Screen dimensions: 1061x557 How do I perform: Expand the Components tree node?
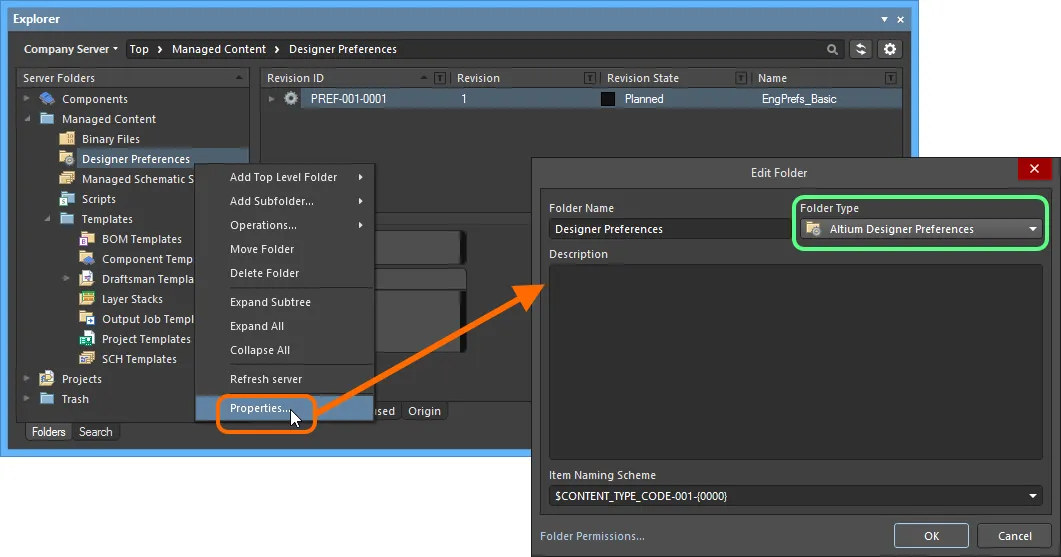[x=27, y=99]
